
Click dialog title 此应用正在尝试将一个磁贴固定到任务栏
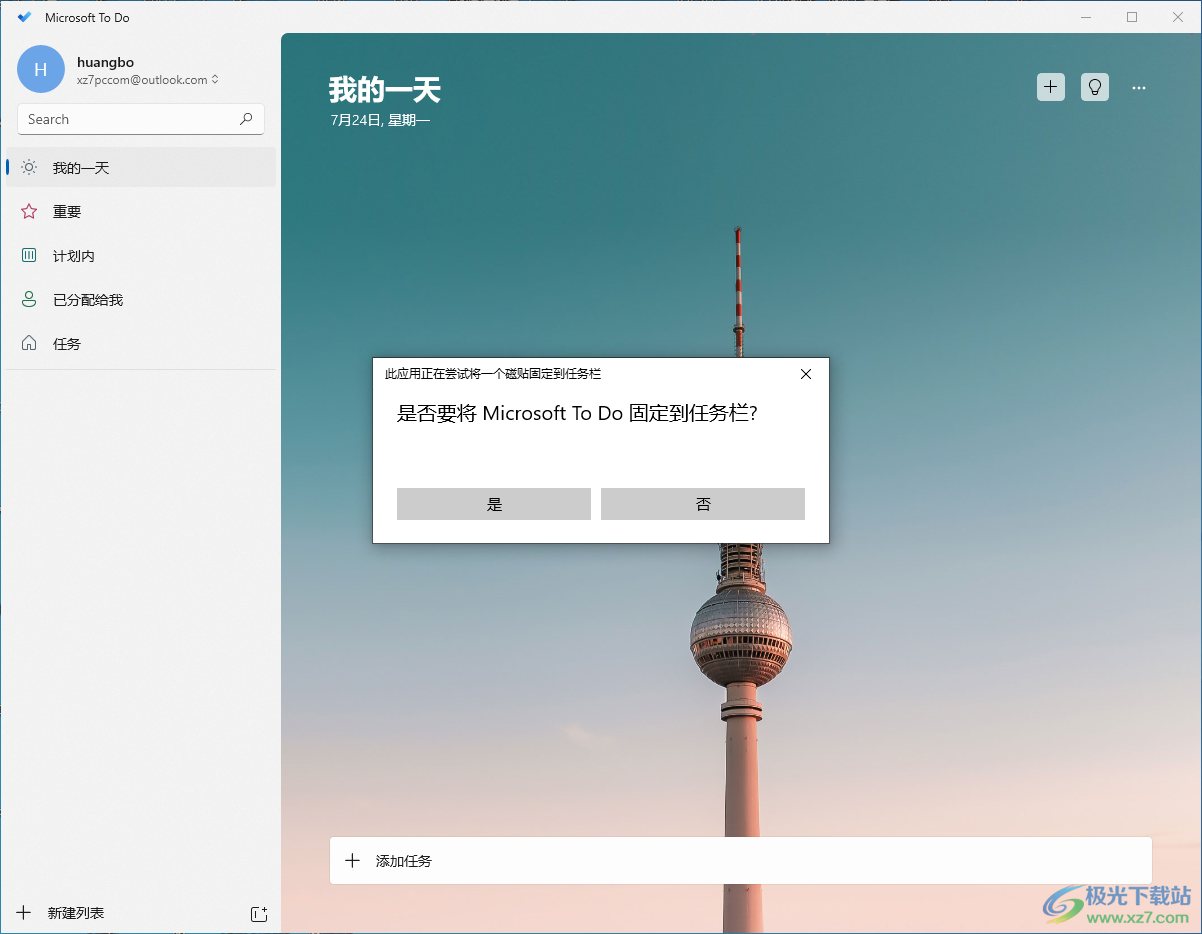click(x=493, y=374)
